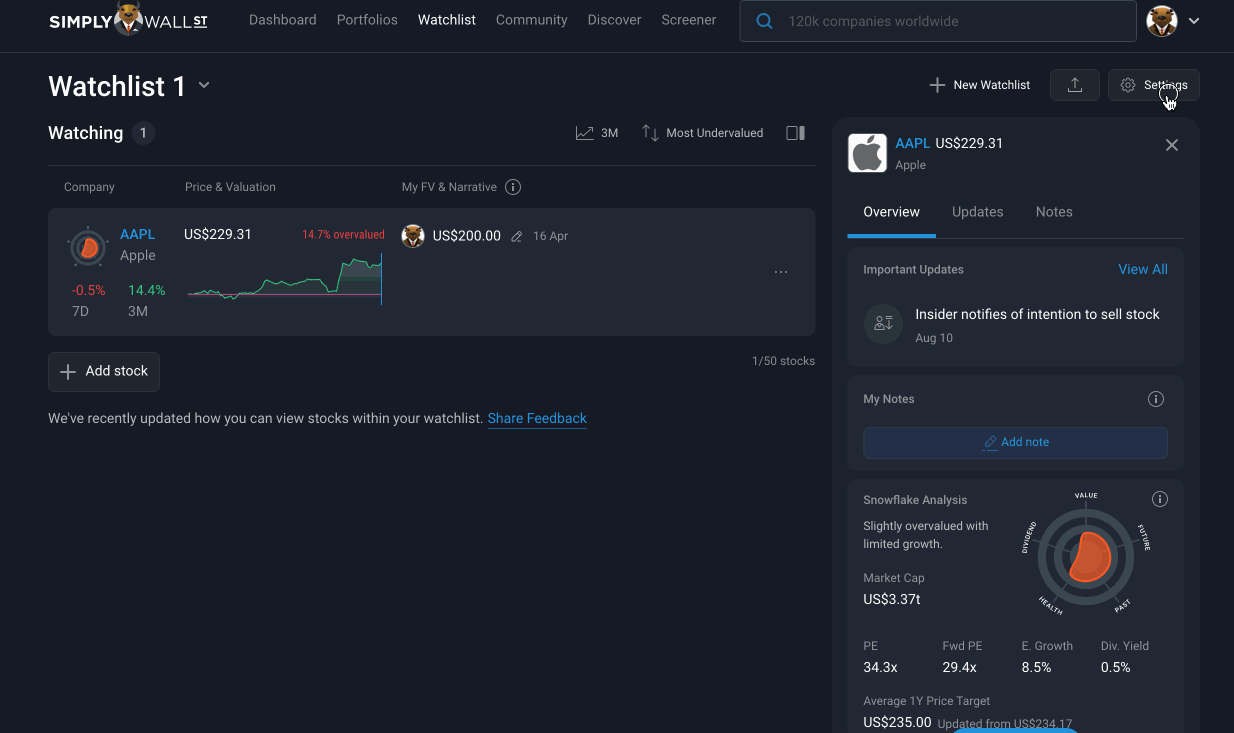Click the New Watchlist plus button
This screenshot has width=1234, height=733.
coord(979,85)
